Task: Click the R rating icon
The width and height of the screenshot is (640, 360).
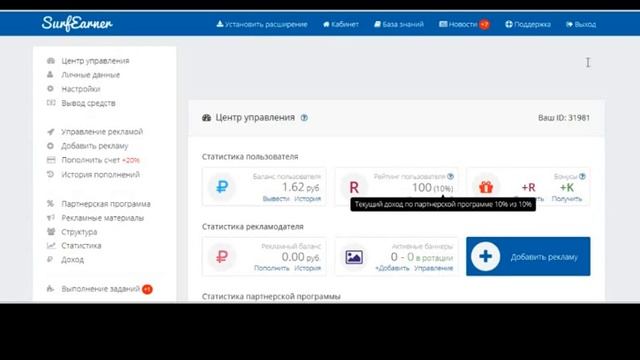Action: 354,187
